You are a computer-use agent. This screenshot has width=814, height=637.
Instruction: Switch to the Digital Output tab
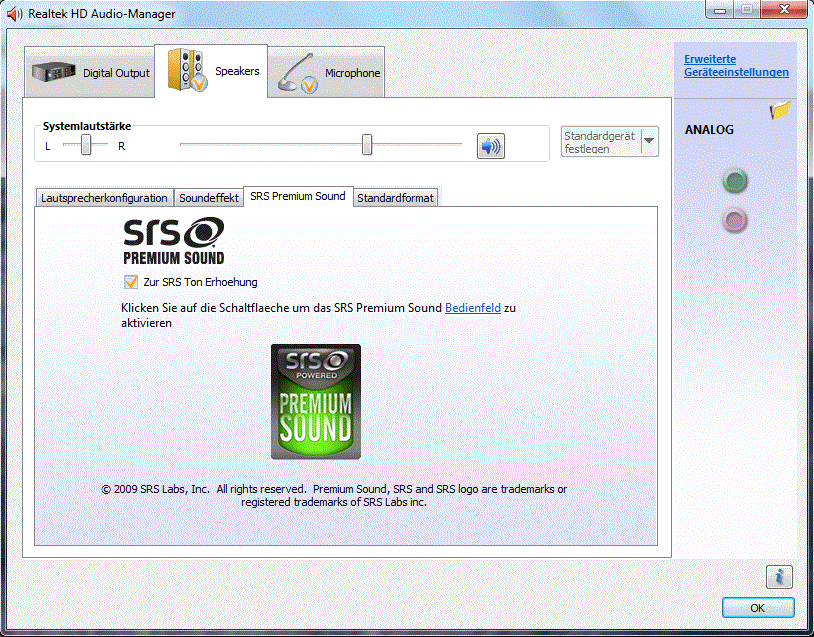coord(90,72)
